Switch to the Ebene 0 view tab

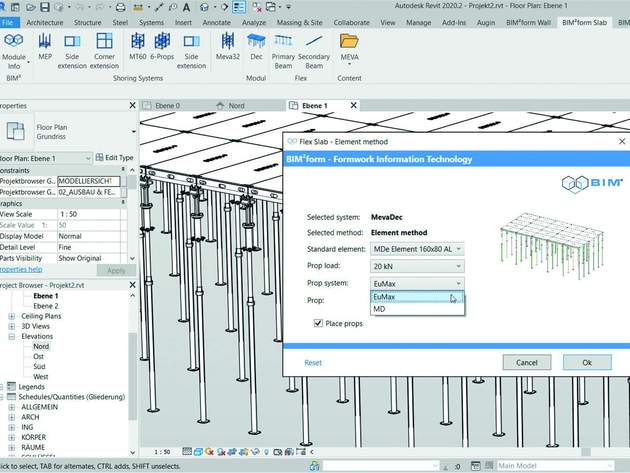tap(167, 106)
